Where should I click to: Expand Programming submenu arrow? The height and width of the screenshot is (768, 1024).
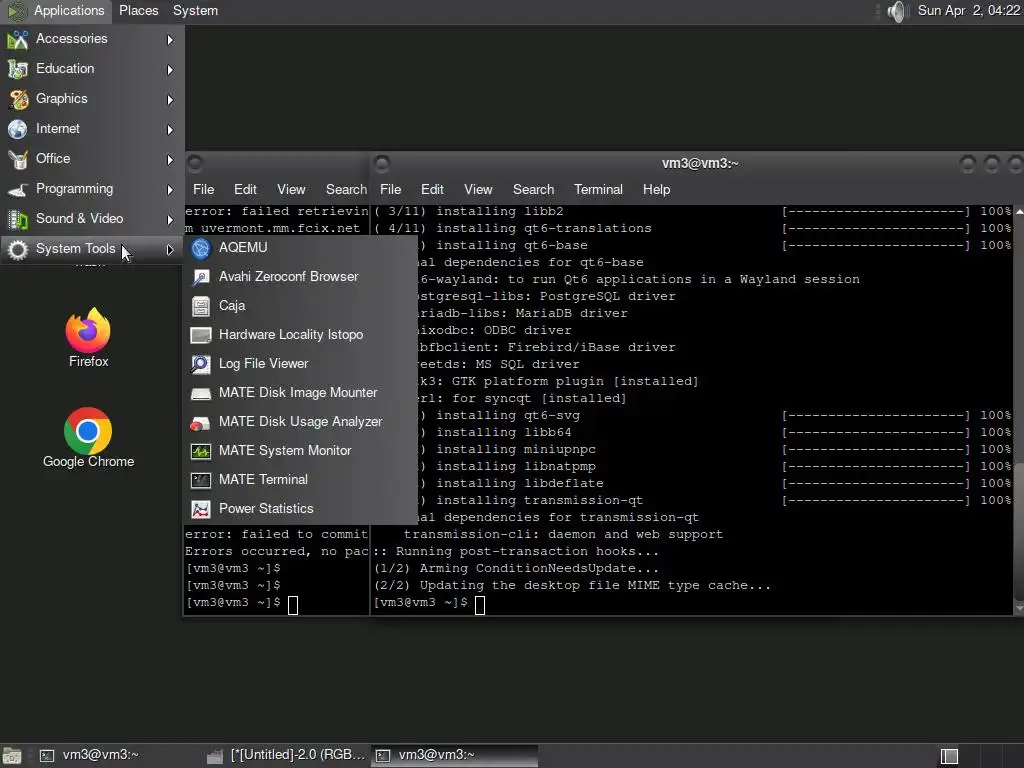170,190
